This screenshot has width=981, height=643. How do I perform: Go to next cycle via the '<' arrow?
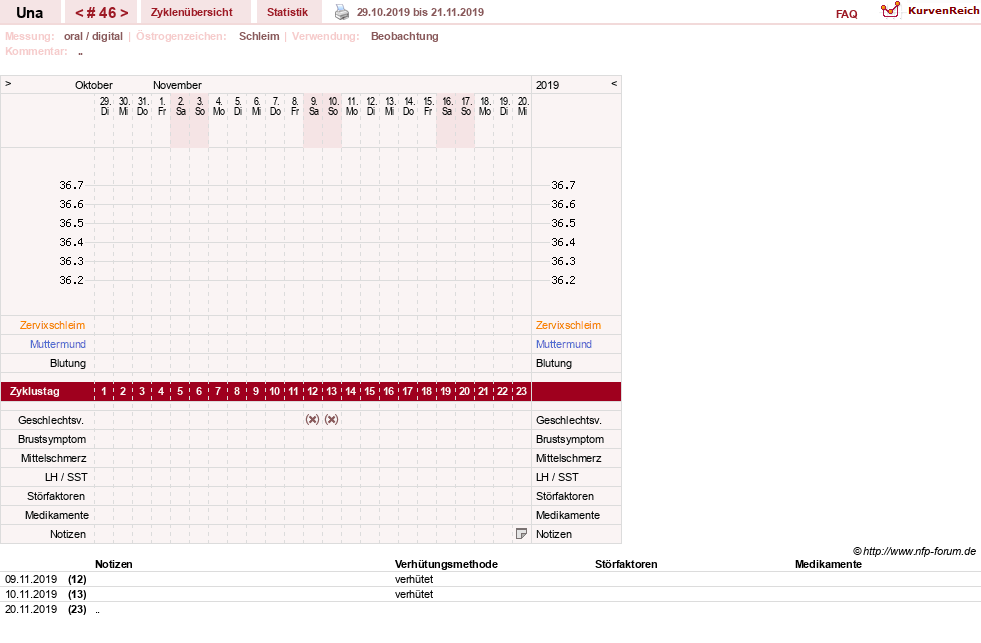[x=614, y=83]
